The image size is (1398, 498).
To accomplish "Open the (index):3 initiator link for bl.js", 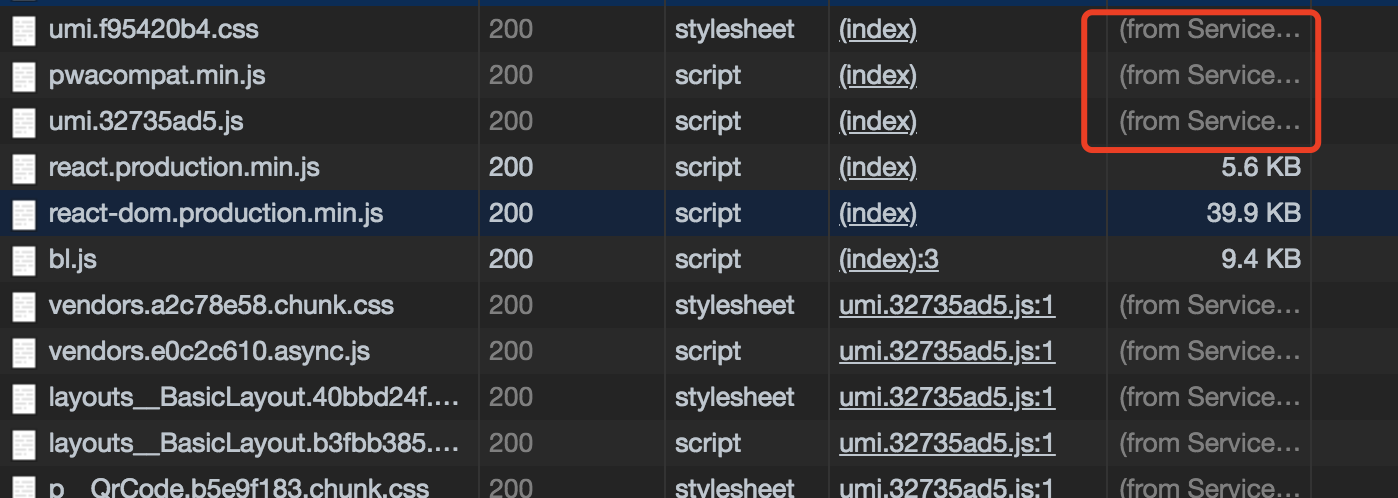I will click(x=889, y=260).
